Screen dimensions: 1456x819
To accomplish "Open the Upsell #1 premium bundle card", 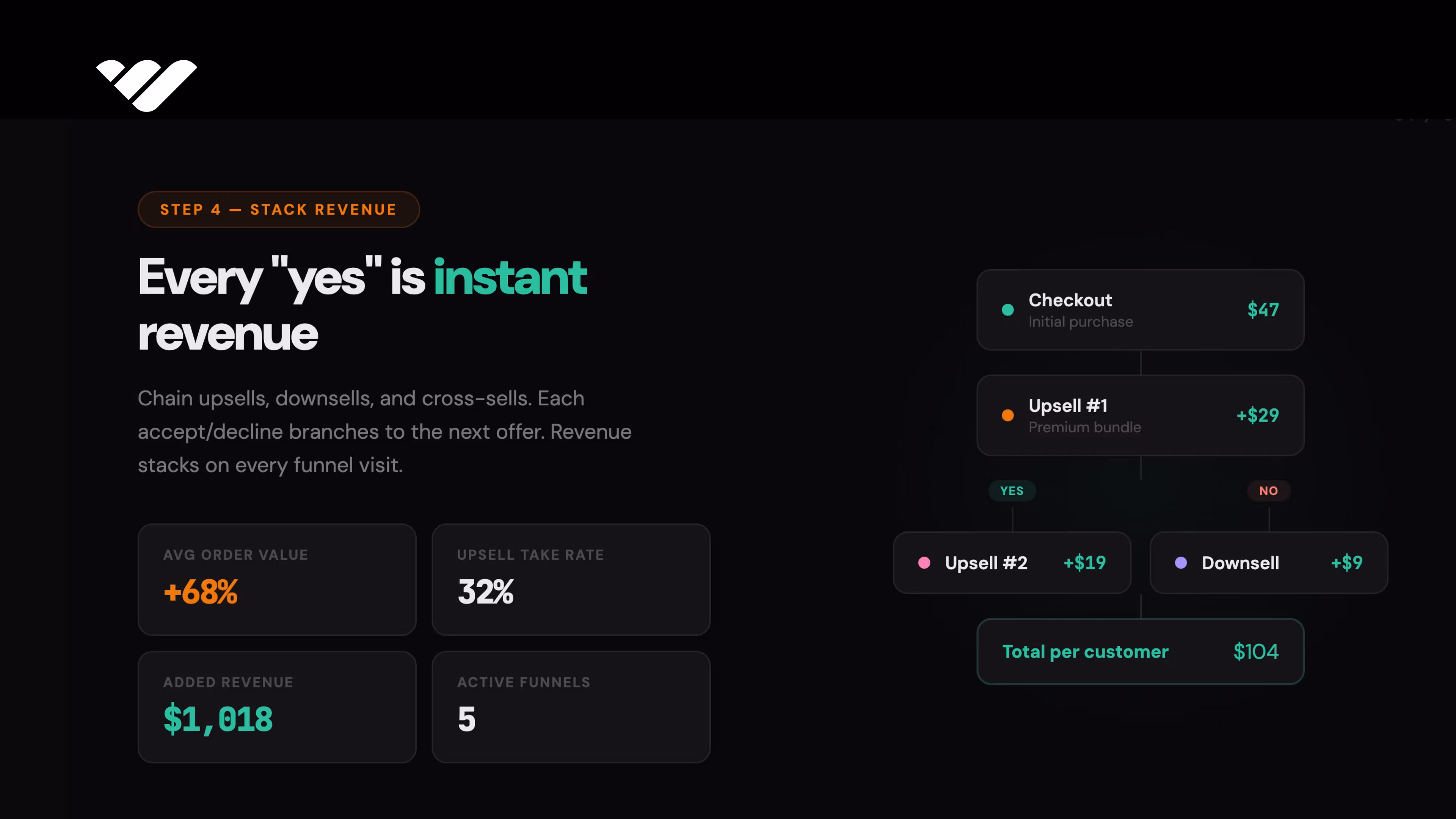I will (x=1139, y=416).
